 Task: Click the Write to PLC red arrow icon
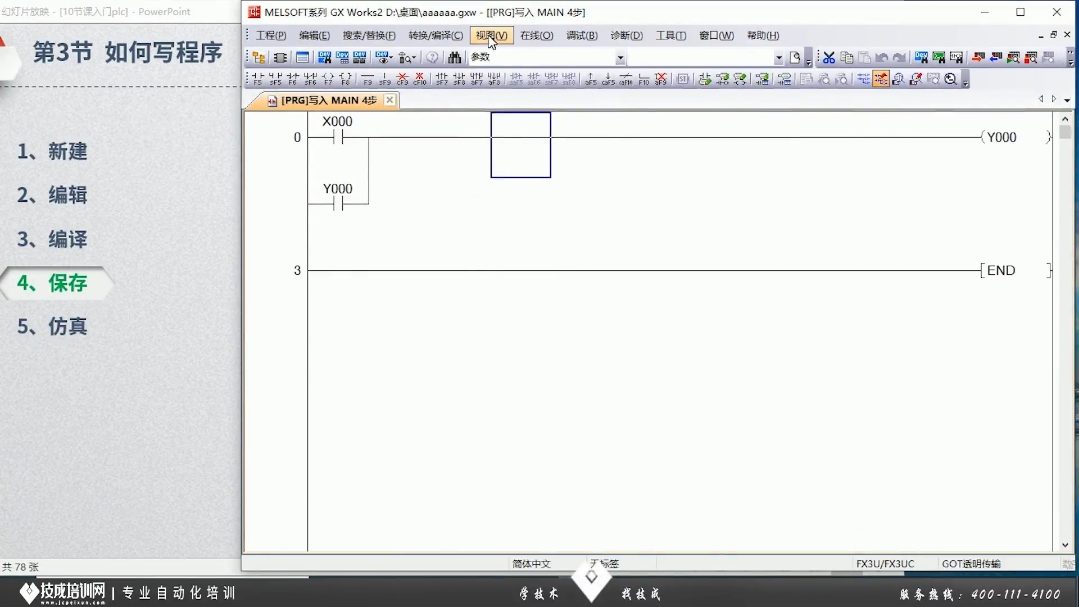[x=978, y=58]
